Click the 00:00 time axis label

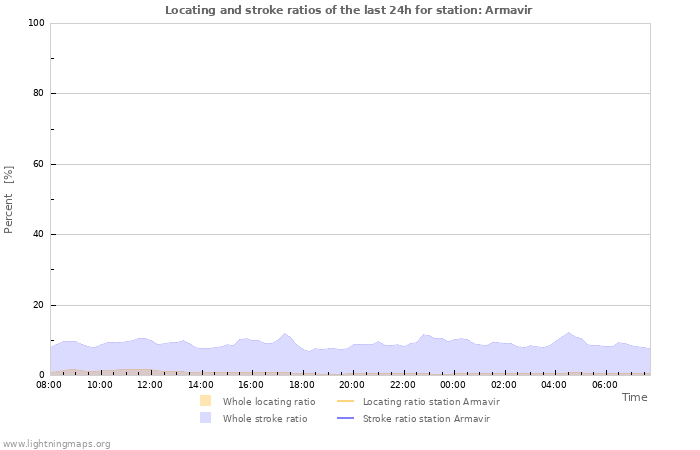[x=453, y=384]
